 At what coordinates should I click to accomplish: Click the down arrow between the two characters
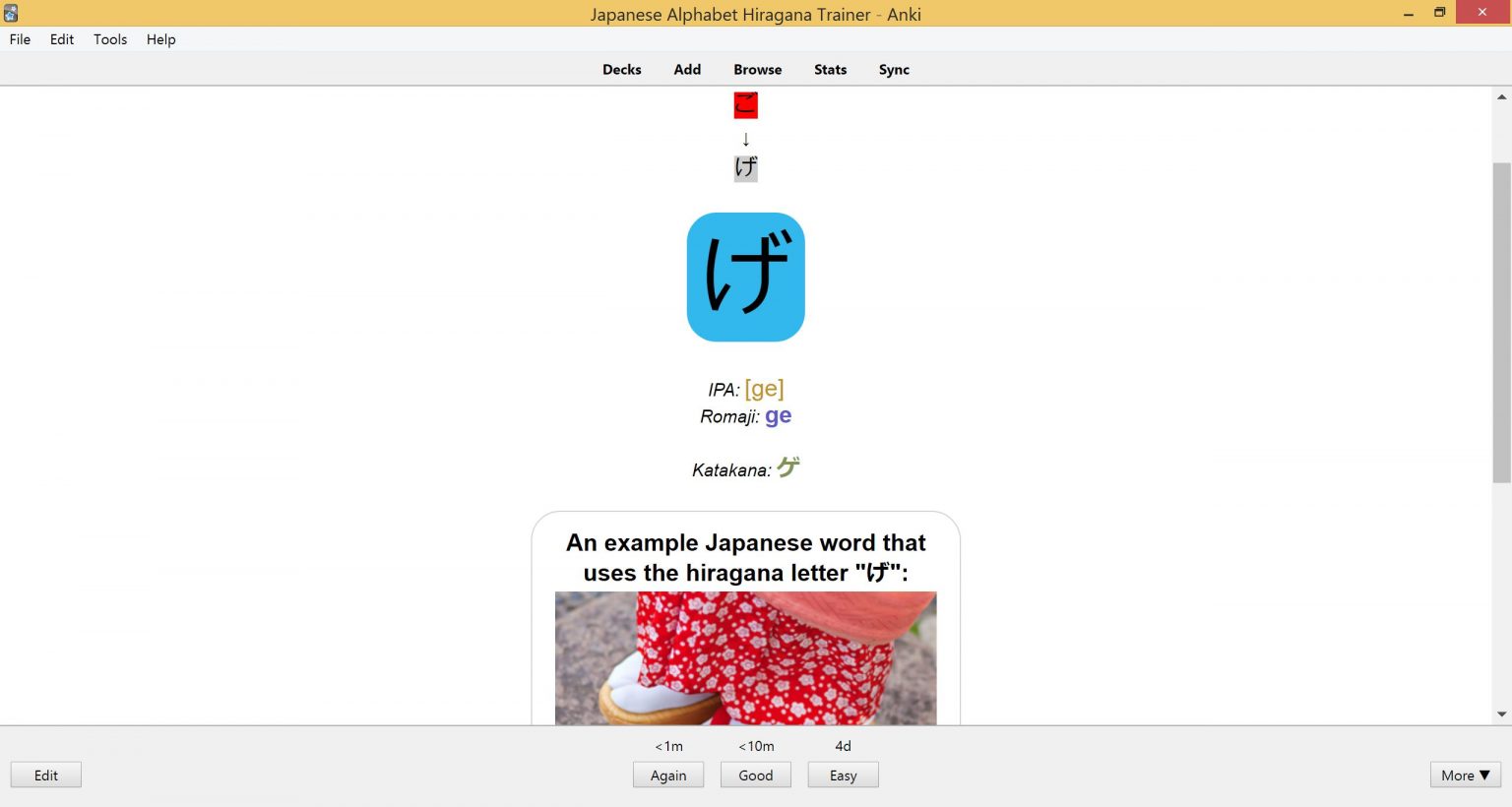[x=745, y=139]
